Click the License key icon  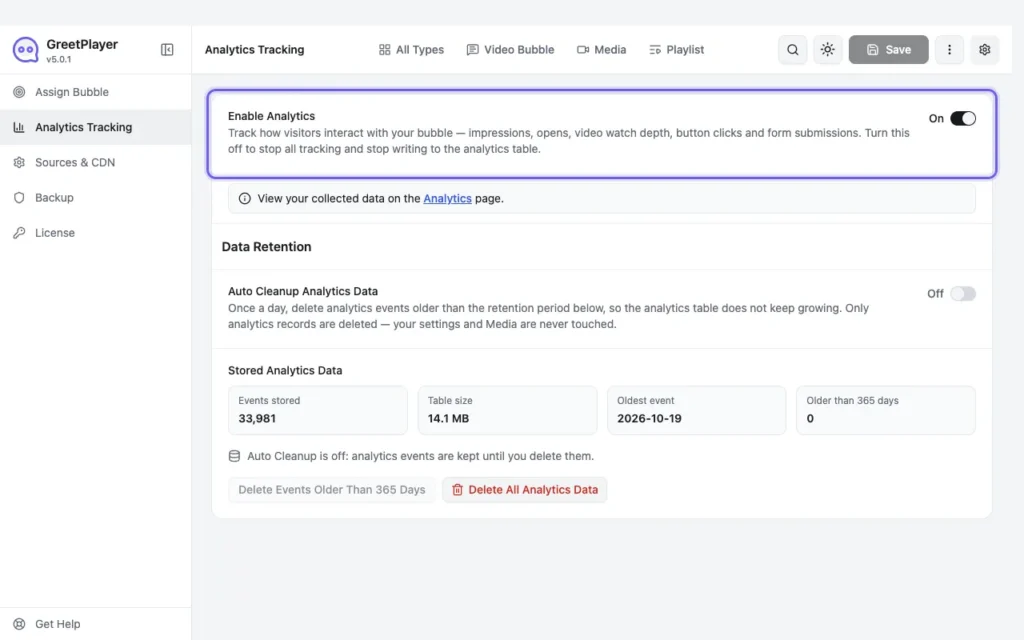pyautogui.click(x=20, y=232)
